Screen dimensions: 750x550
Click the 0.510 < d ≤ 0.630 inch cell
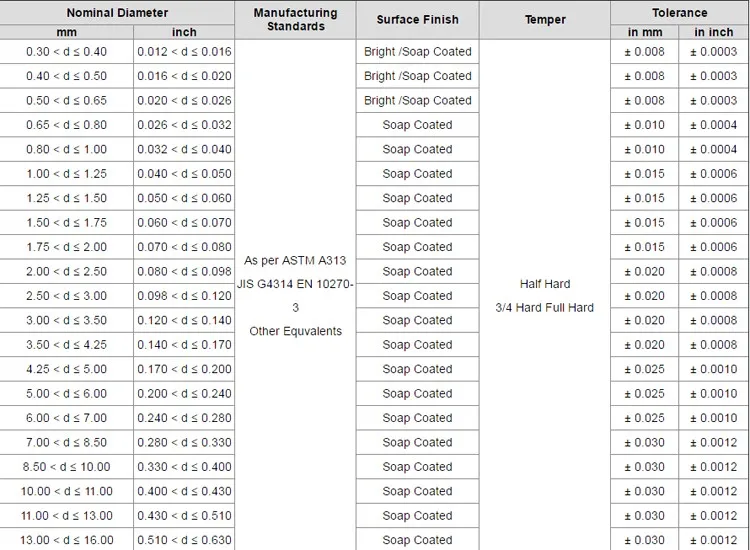[x=184, y=540]
